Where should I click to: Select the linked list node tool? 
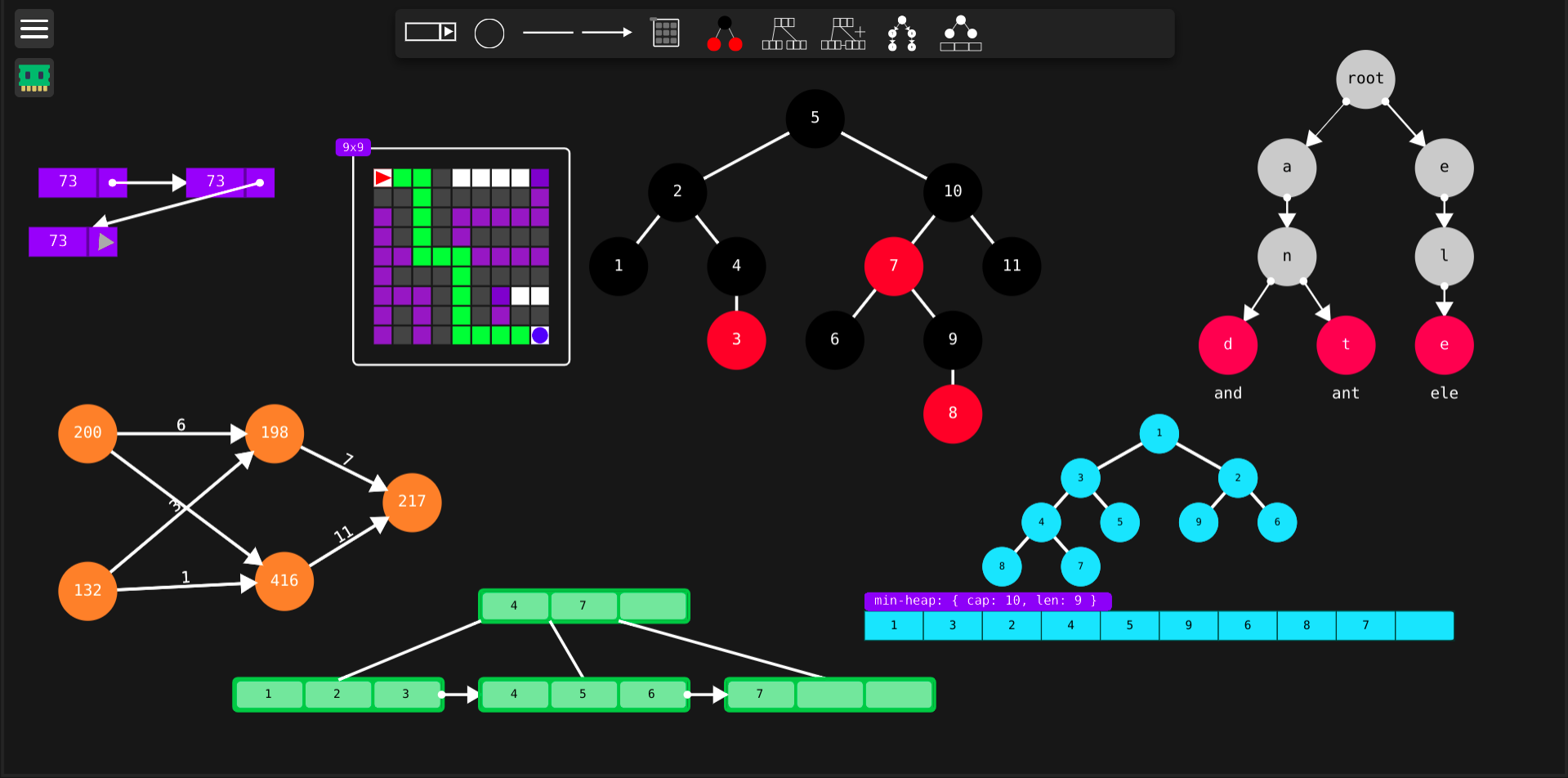[431, 32]
